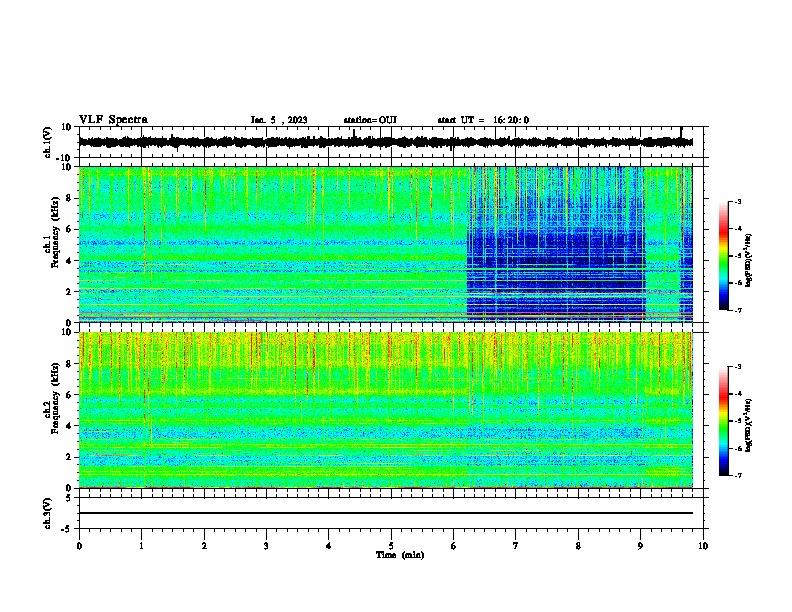Image resolution: width=792 pixels, height=612 pixels.
Task: Click time axis tick label "2"
Action: 204,546
